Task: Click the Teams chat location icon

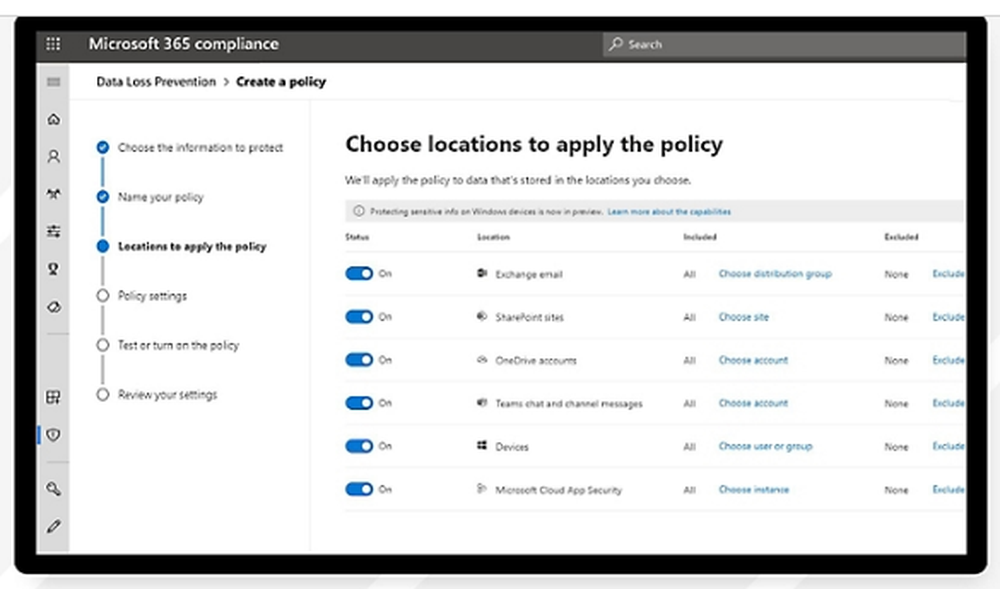Action: (482, 403)
